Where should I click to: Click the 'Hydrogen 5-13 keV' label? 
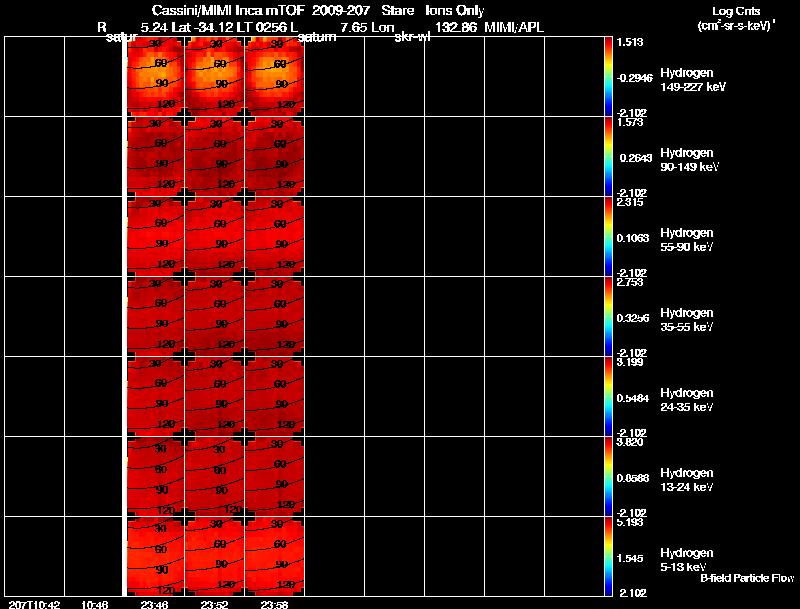pyautogui.click(x=687, y=560)
